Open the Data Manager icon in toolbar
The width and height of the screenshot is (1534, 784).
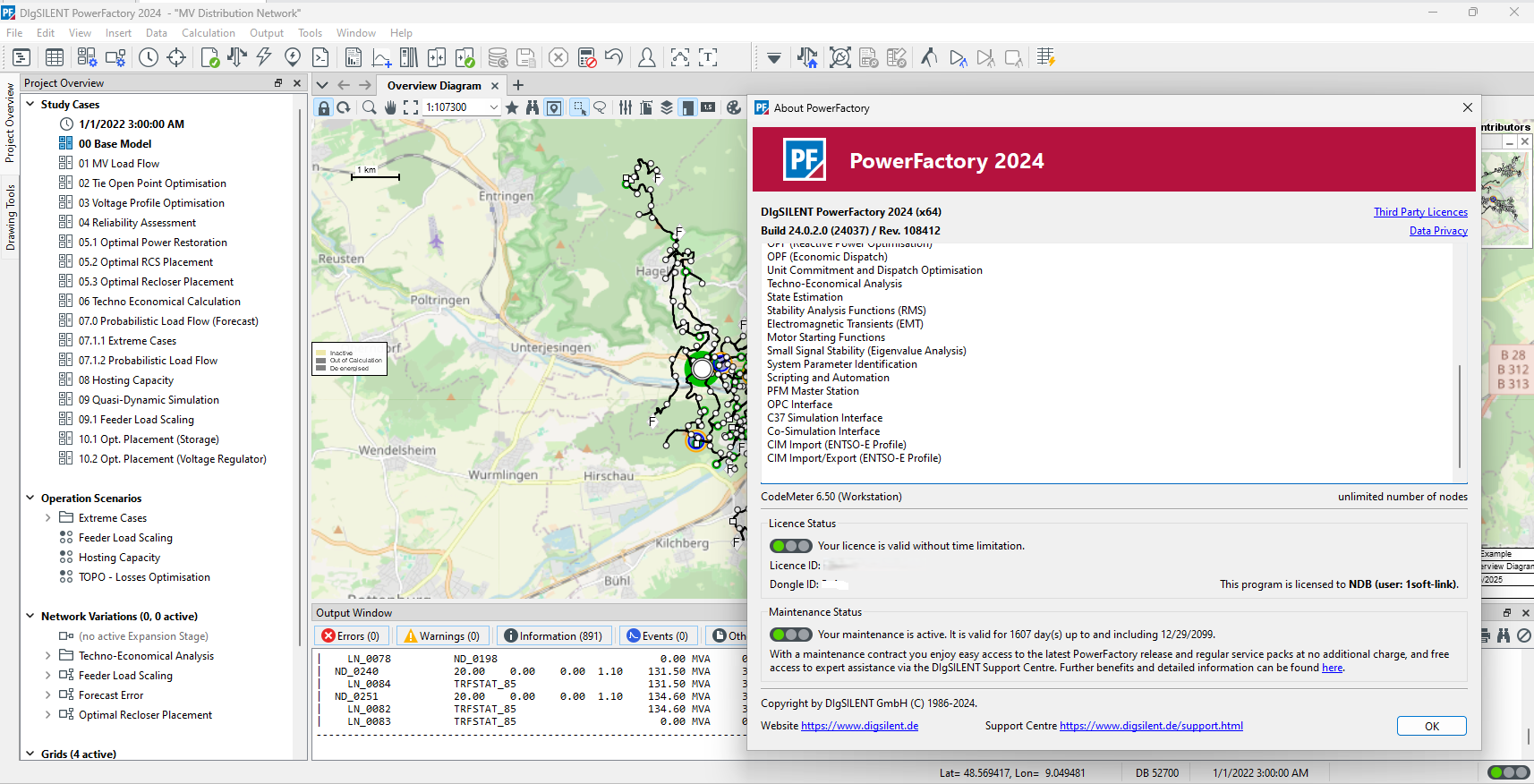(21, 57)
